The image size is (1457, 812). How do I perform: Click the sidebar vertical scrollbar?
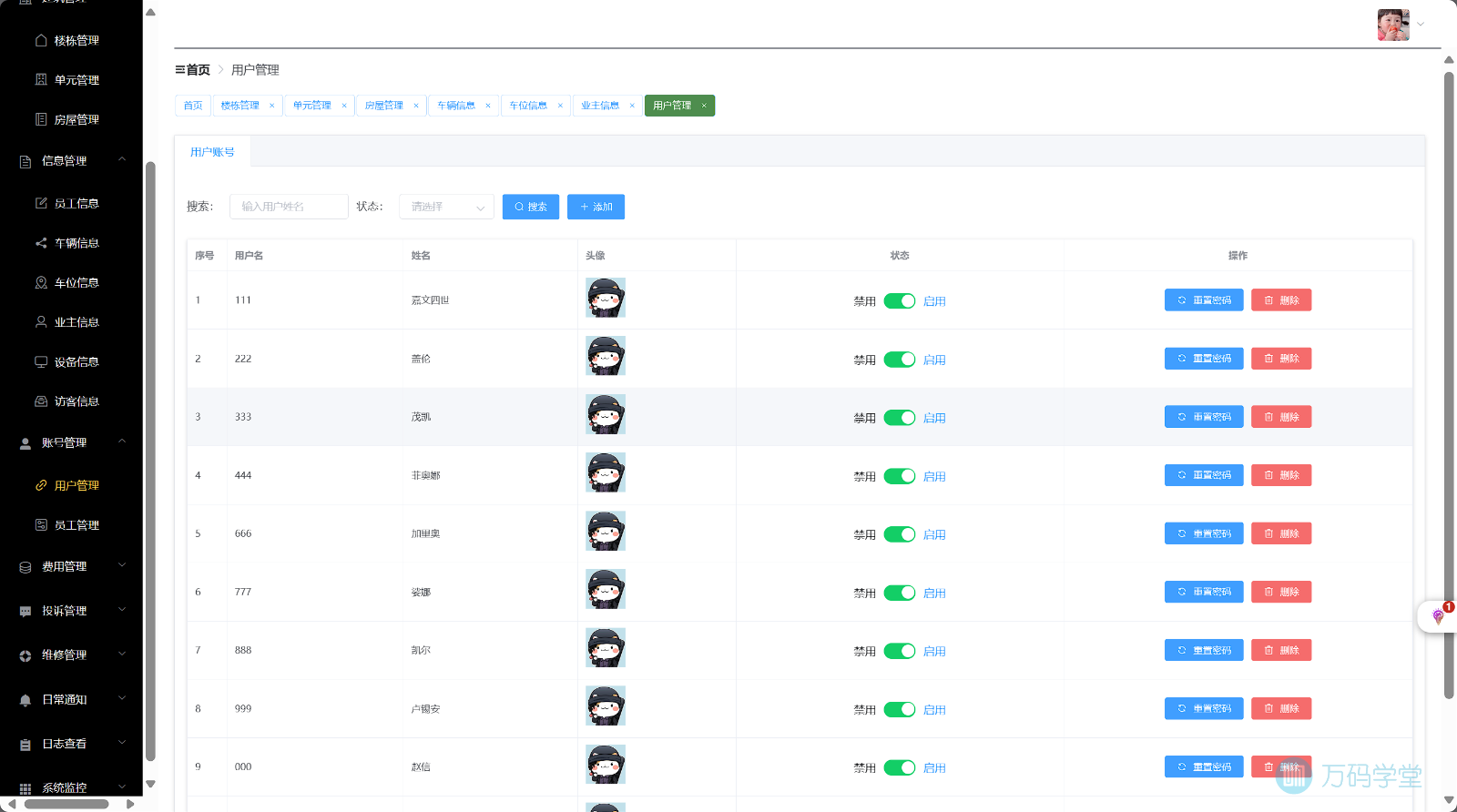tap(150, 460)
